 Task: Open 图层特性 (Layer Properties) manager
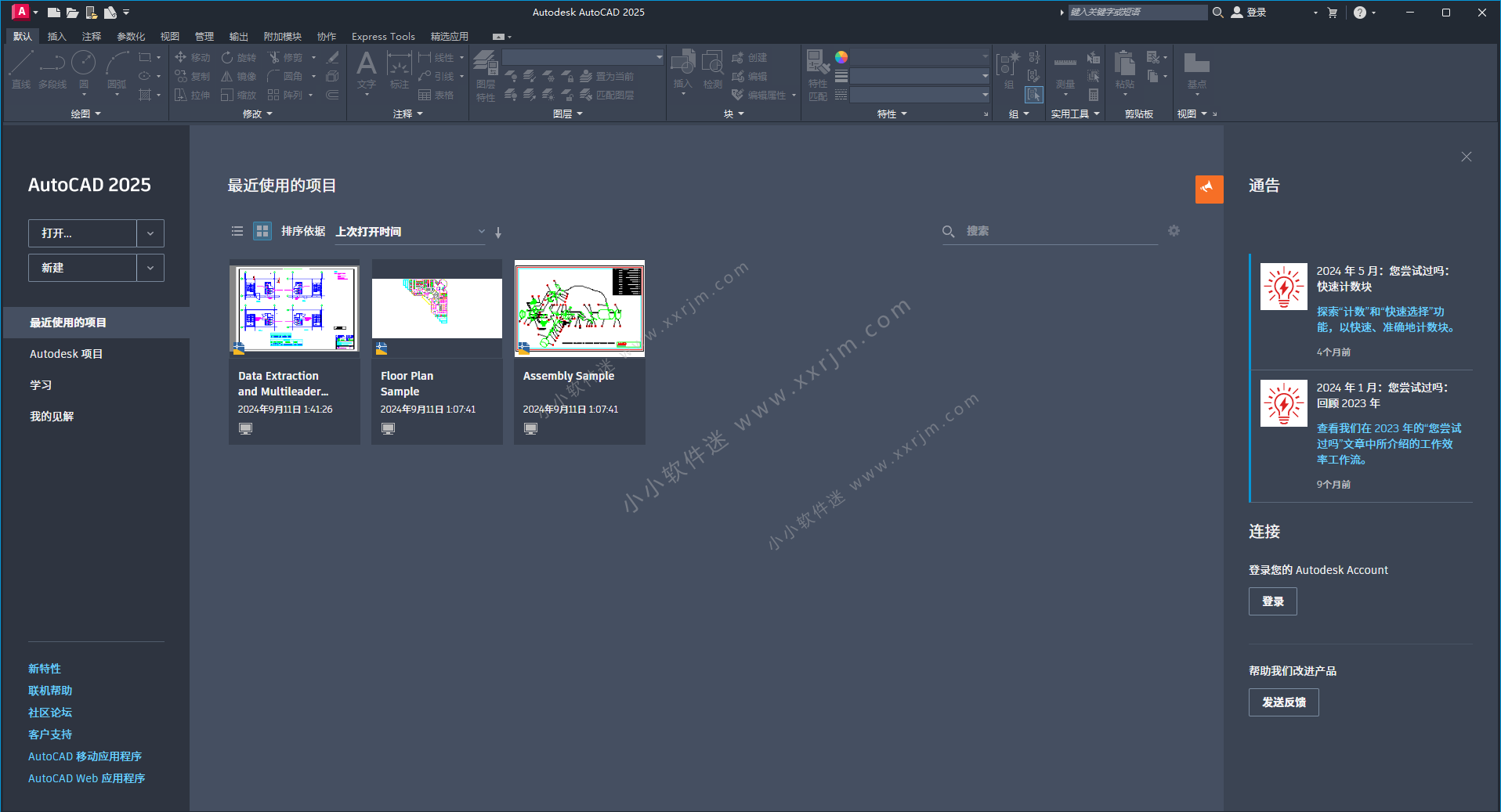point(486,75)
